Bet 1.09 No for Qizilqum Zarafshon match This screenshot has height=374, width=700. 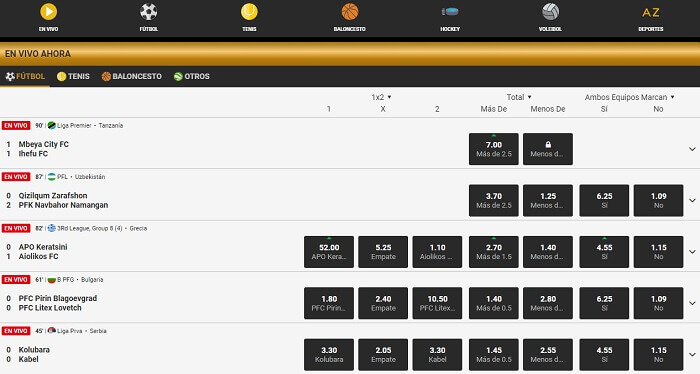658,200
